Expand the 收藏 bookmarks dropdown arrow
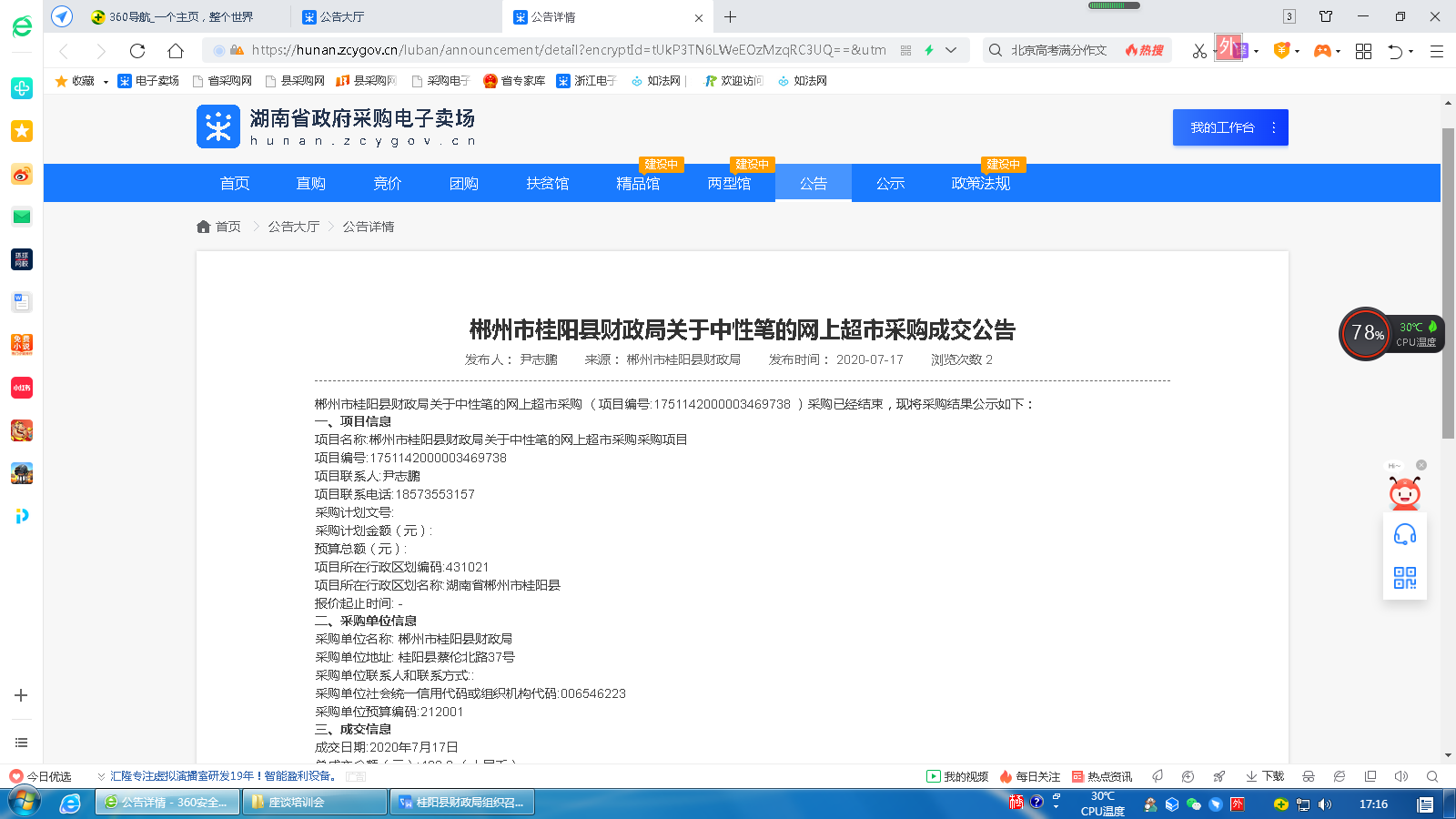This screenshot has width=1456, height=819. [106, 82]
